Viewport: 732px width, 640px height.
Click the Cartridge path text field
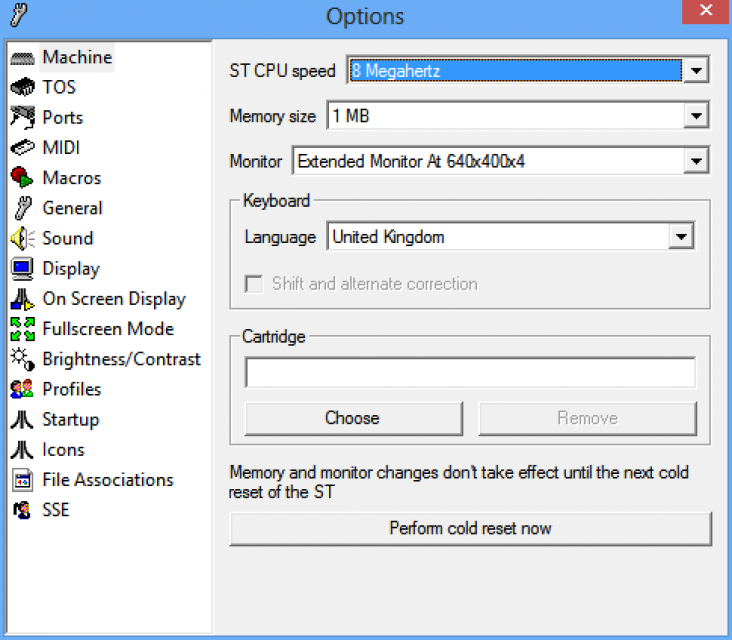(x=471, y=373)
